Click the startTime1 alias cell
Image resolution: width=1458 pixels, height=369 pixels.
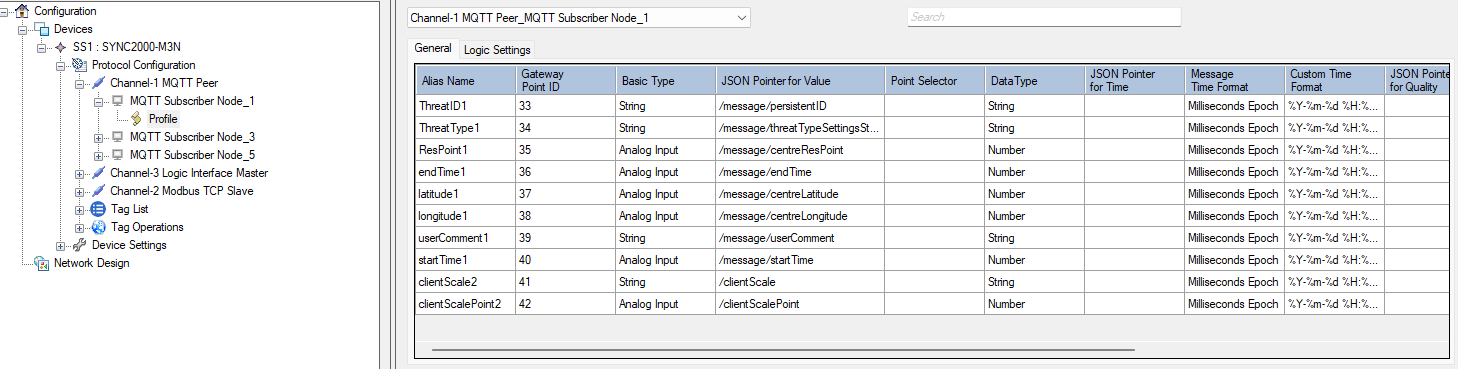(466, 260)
